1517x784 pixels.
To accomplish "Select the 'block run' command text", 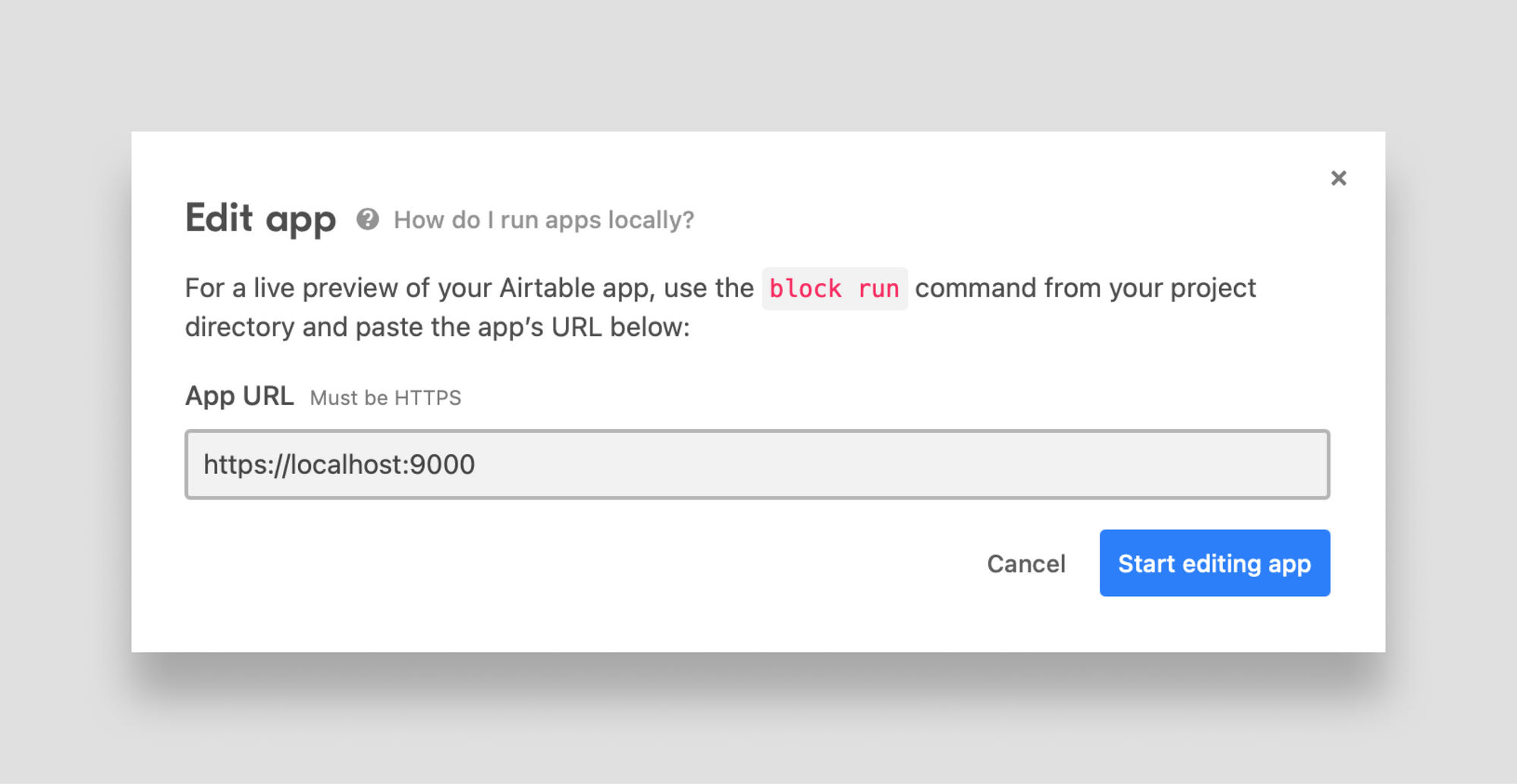I will click(834, 289).
